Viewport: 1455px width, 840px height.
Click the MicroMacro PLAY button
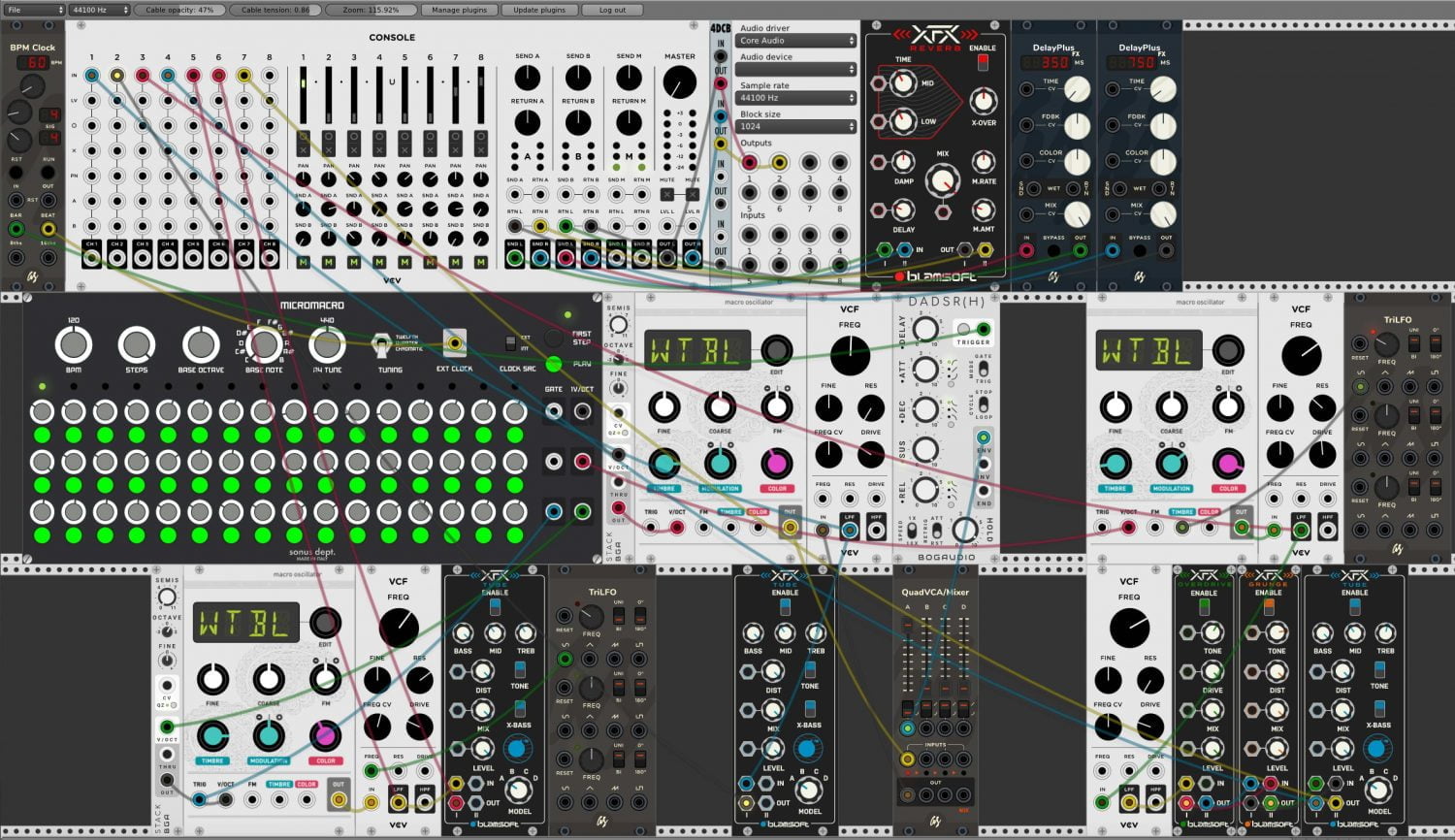point(554,365)
